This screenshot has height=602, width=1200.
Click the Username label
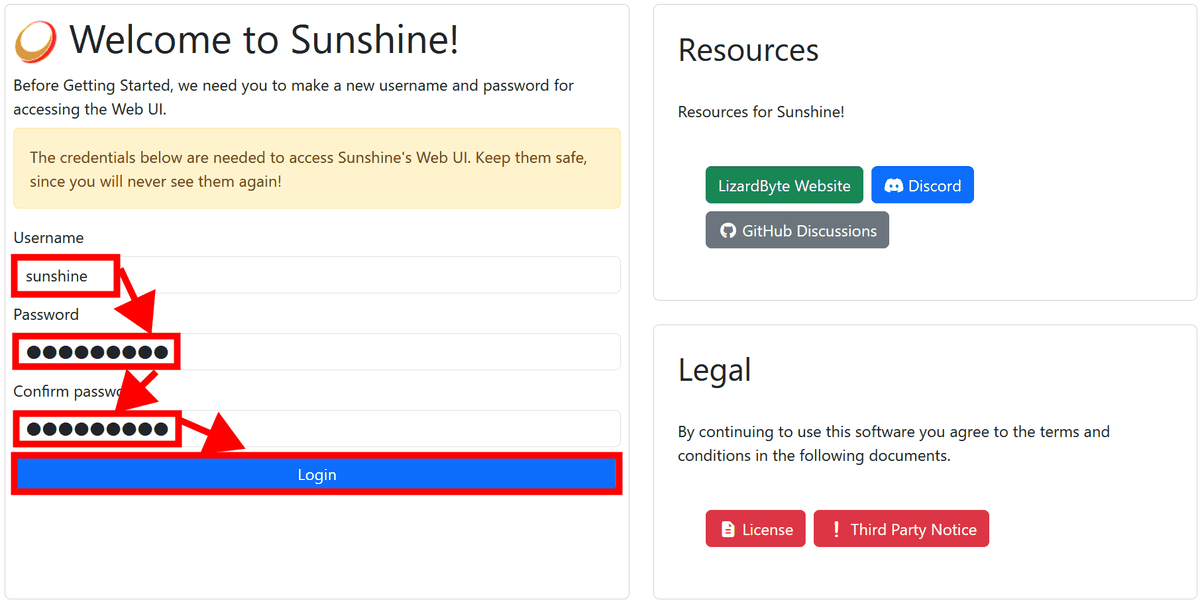[48, 238]
